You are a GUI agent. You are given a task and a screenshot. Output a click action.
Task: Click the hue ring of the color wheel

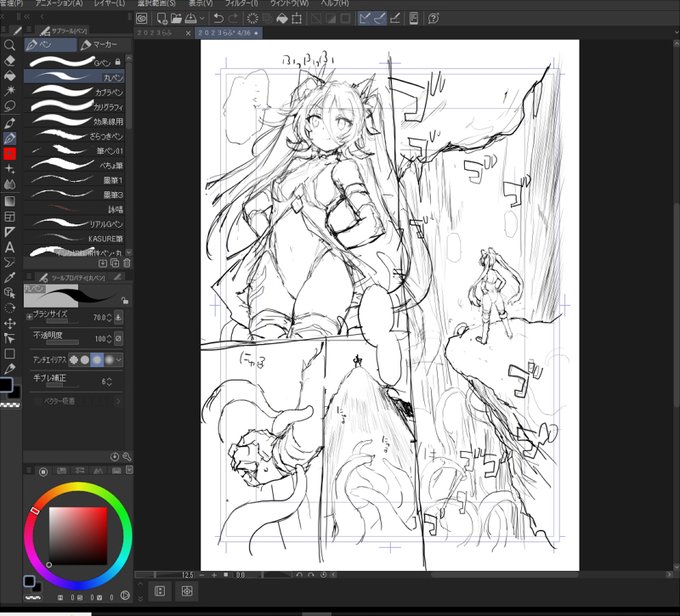(78, 488)
